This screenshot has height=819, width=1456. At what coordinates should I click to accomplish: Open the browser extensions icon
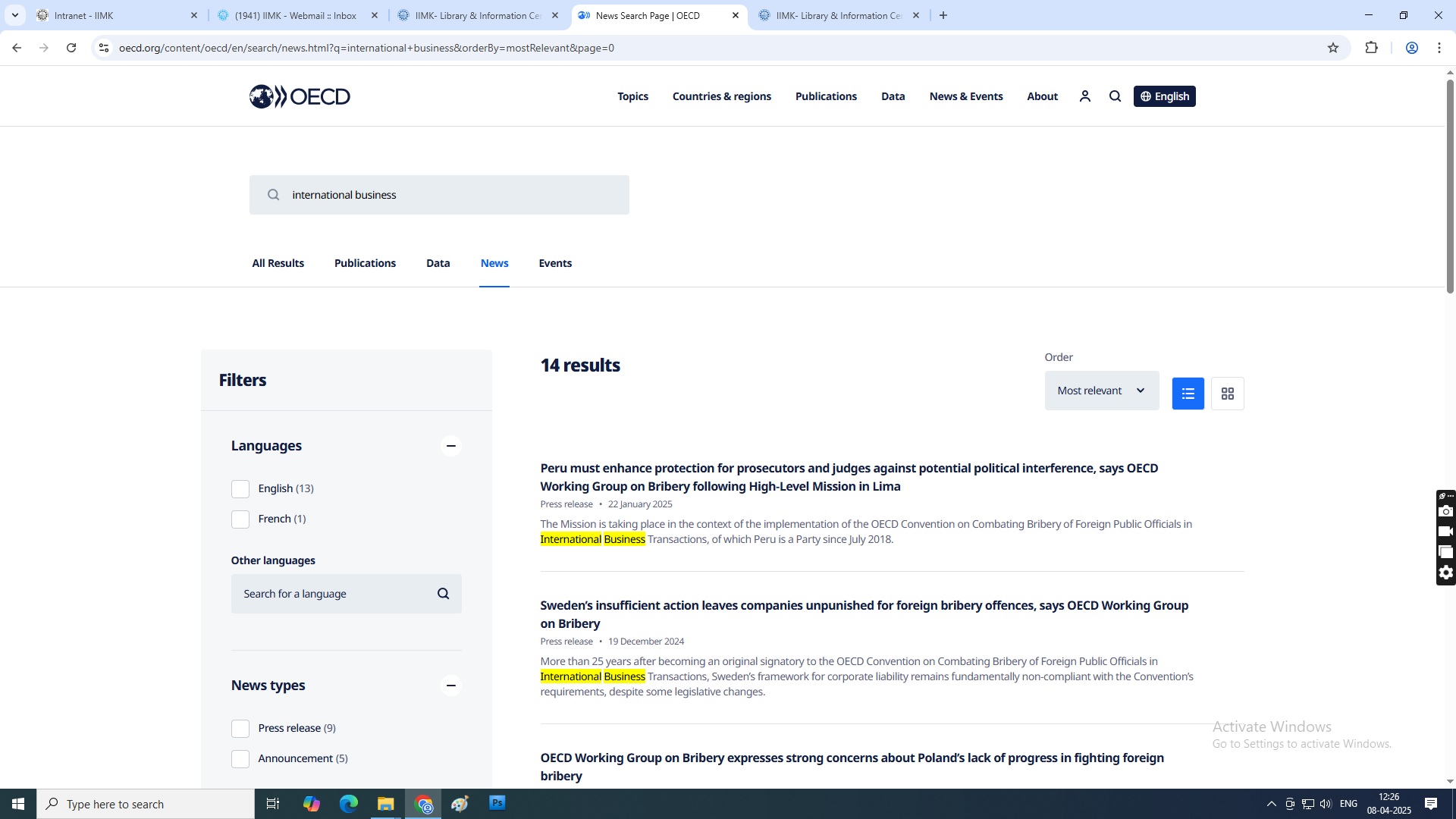coord(1371,48)
